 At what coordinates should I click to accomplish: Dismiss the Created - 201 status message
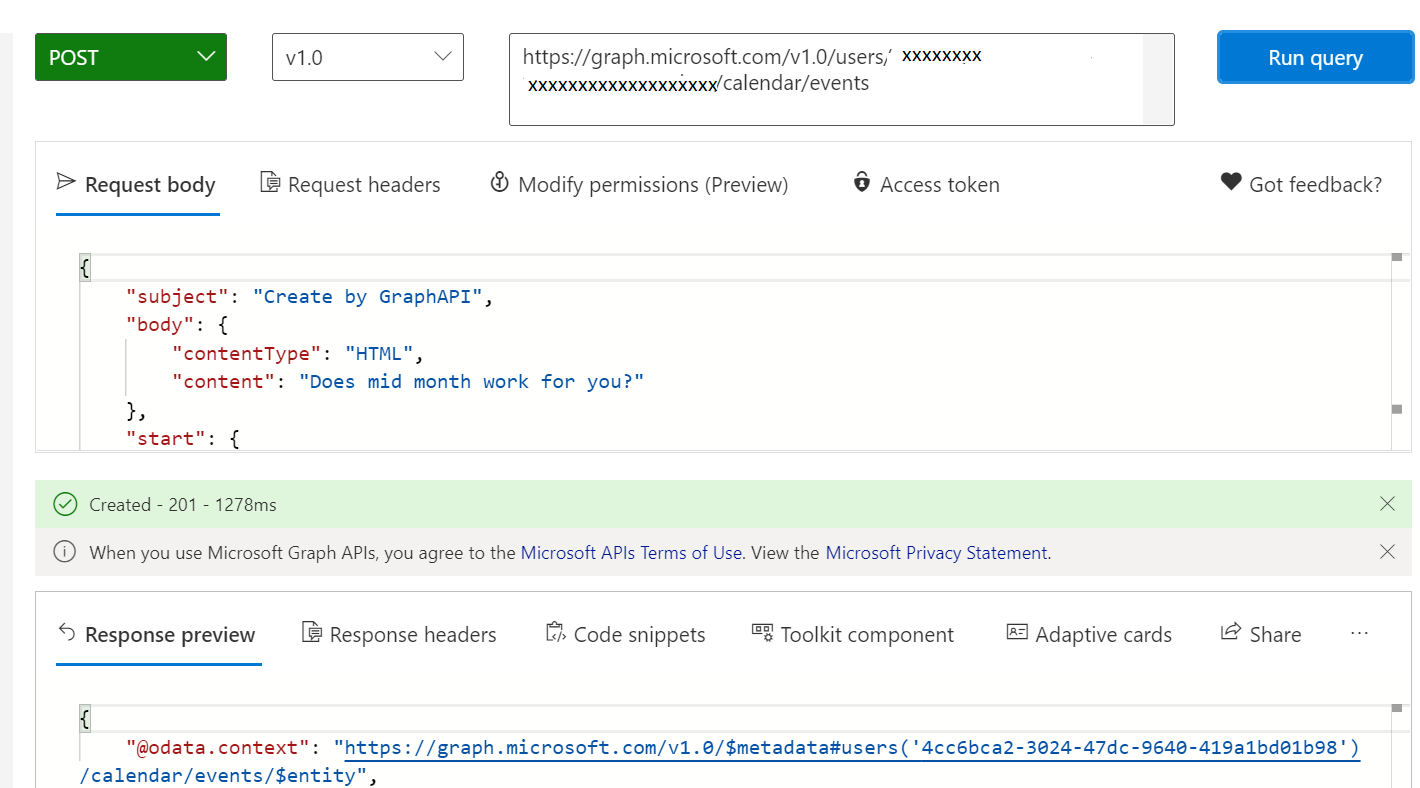(1387, 504)
